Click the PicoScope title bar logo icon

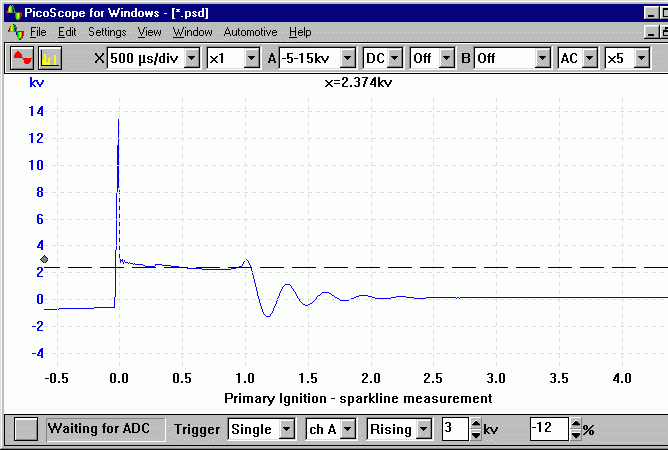14,12
